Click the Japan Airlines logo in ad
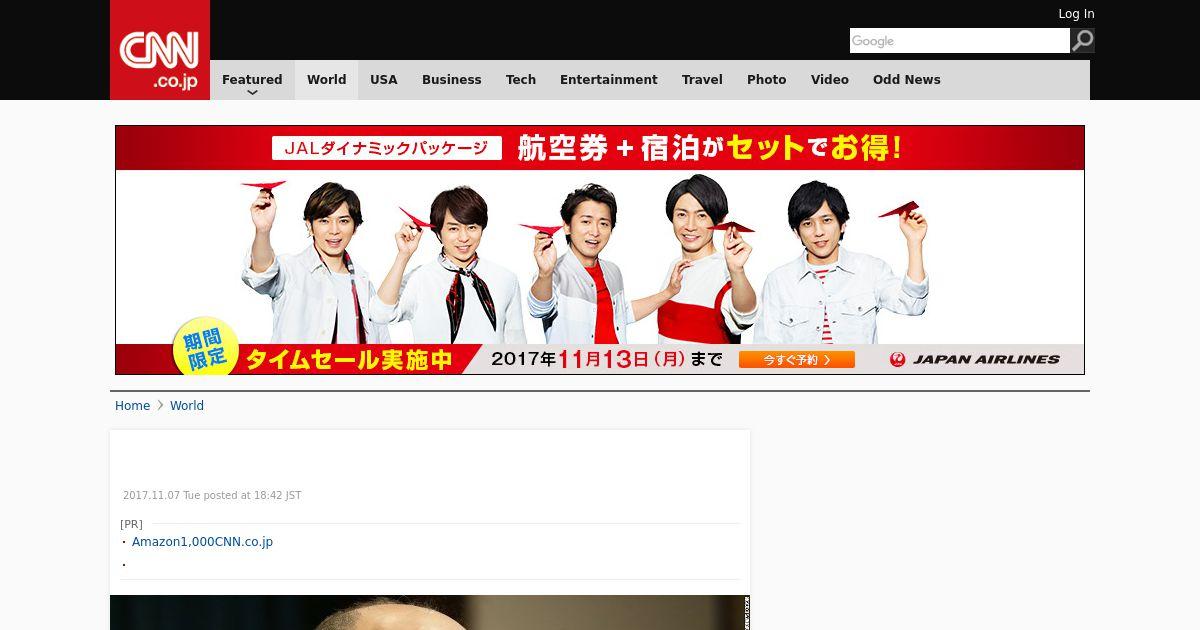 [974, 359]
